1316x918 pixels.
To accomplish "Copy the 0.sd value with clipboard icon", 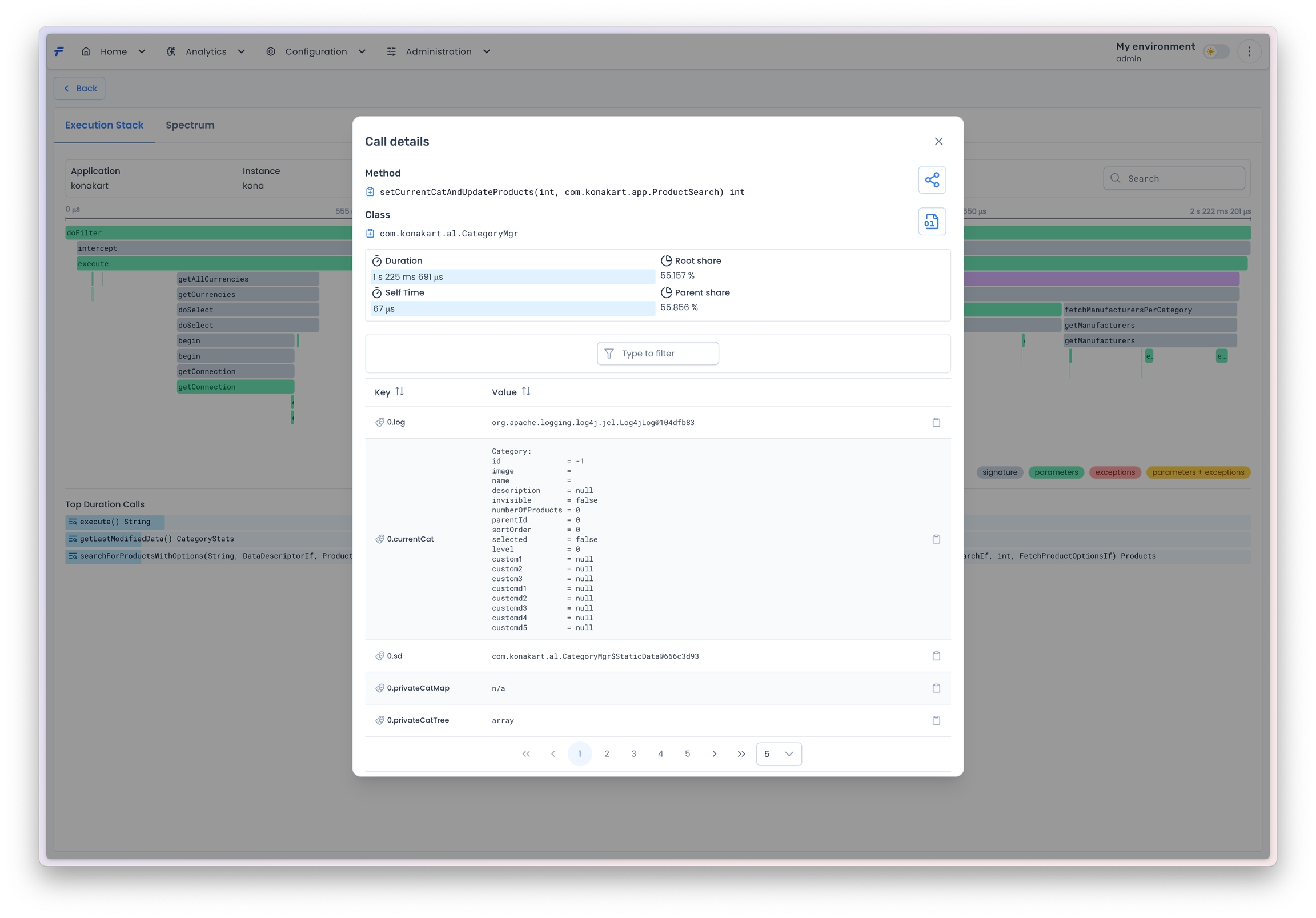I will coord(936,656).
